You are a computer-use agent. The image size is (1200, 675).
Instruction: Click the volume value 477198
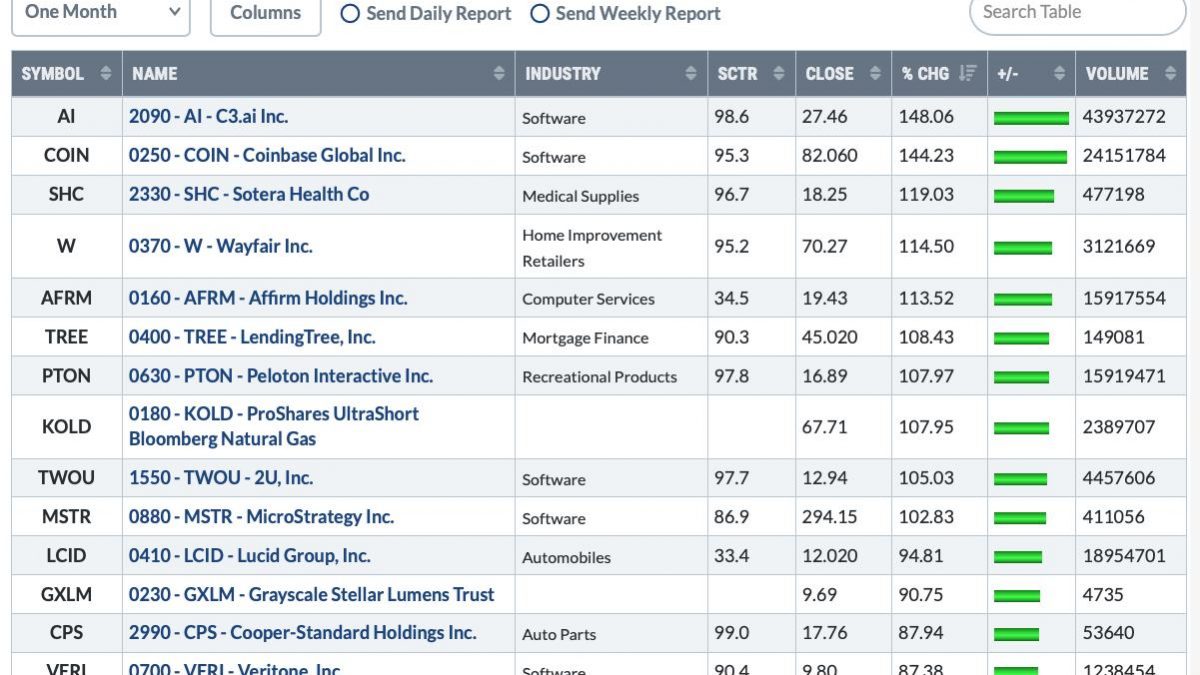pyautogui.click(x=1114, y=194)
